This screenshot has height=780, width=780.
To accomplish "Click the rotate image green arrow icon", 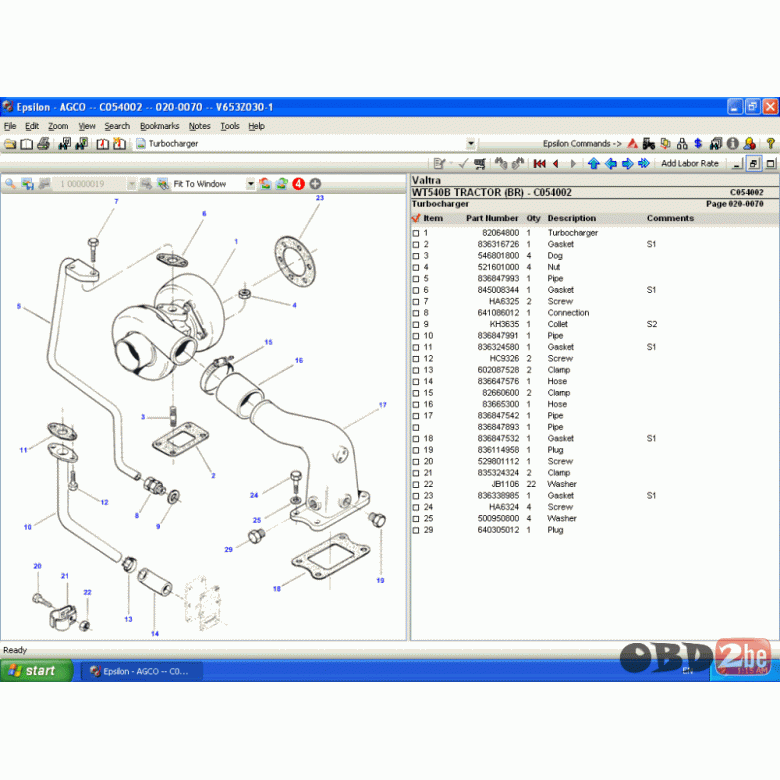I will pos(282,184).
